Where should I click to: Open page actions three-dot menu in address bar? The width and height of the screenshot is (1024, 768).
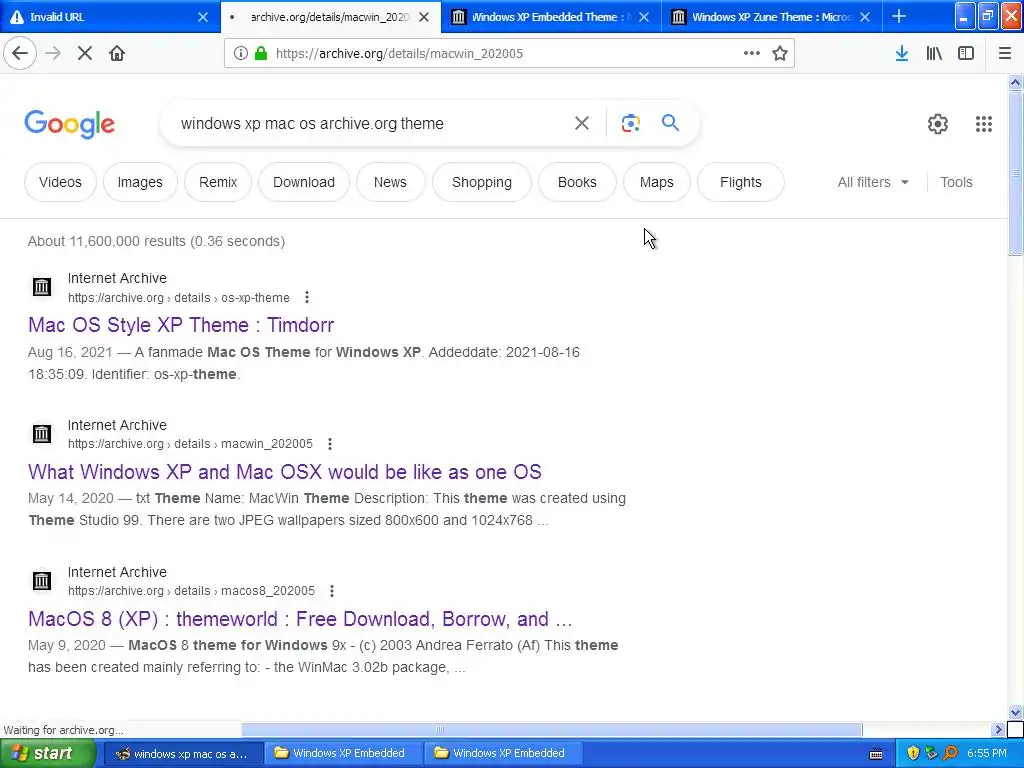click(752, 54)
